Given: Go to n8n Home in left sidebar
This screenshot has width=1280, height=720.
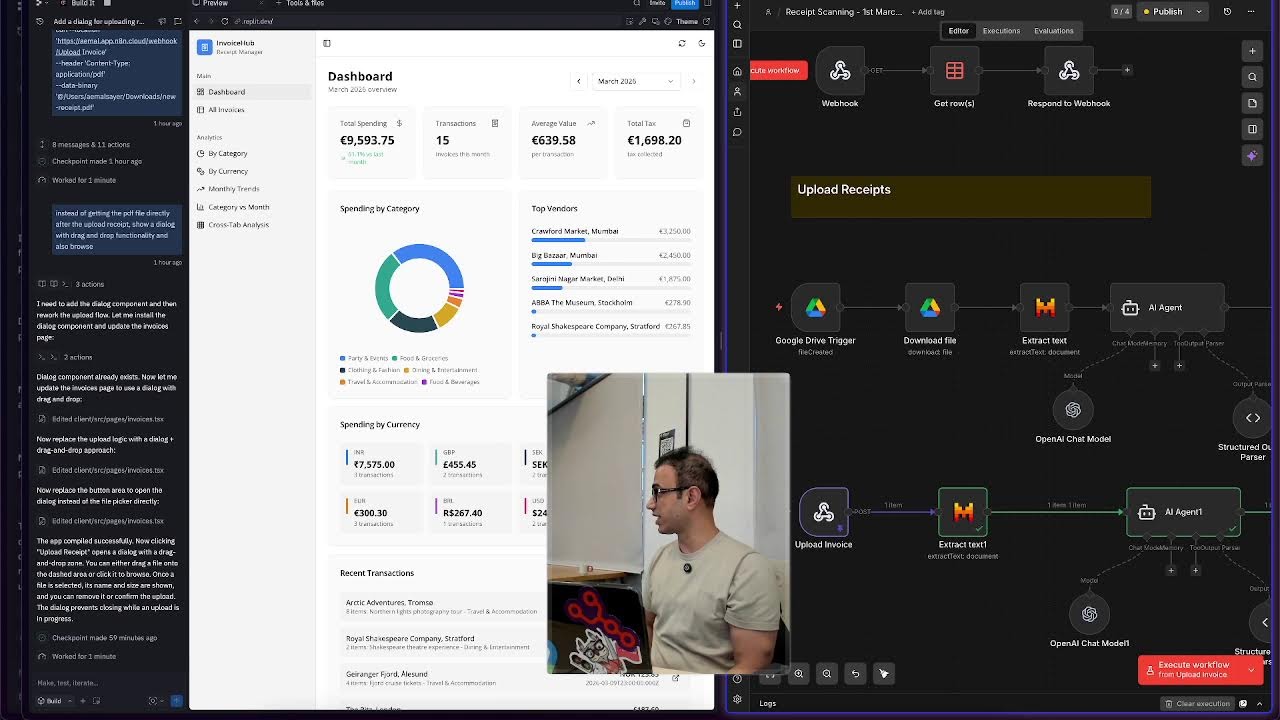Looking at the screenshot, I should (737, 71).
